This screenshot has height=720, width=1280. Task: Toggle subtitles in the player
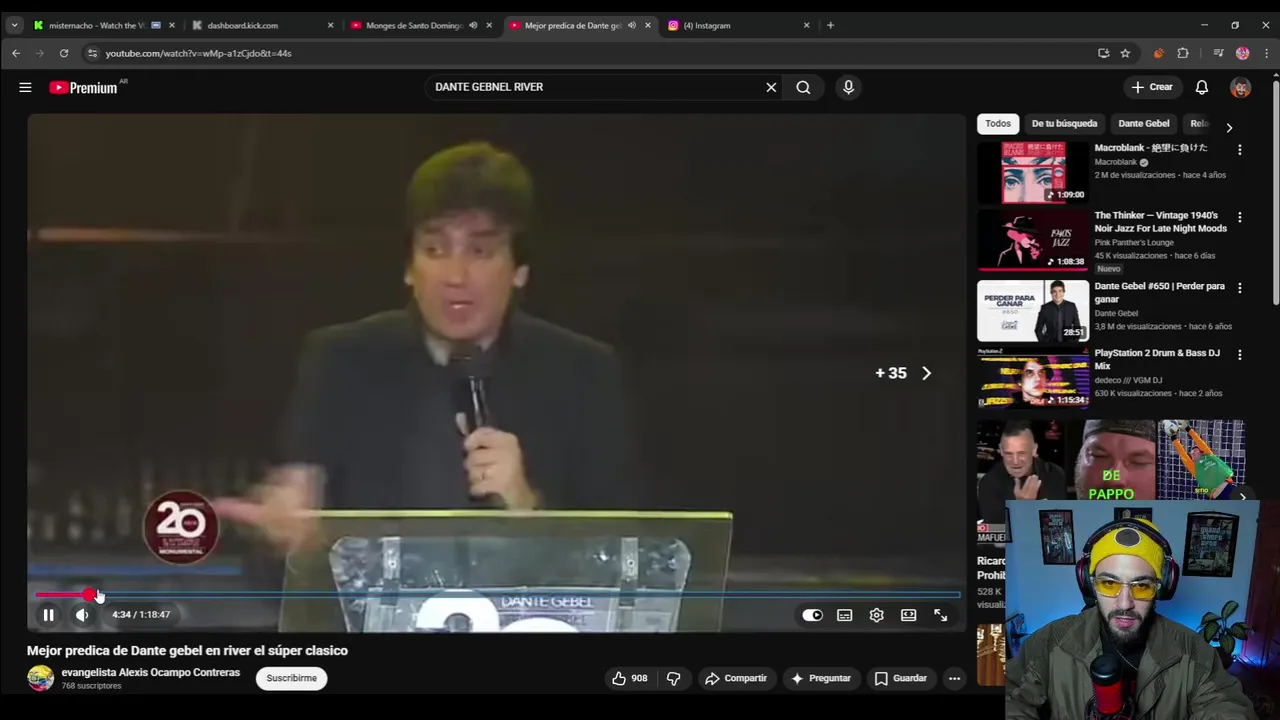pos(844,615)
